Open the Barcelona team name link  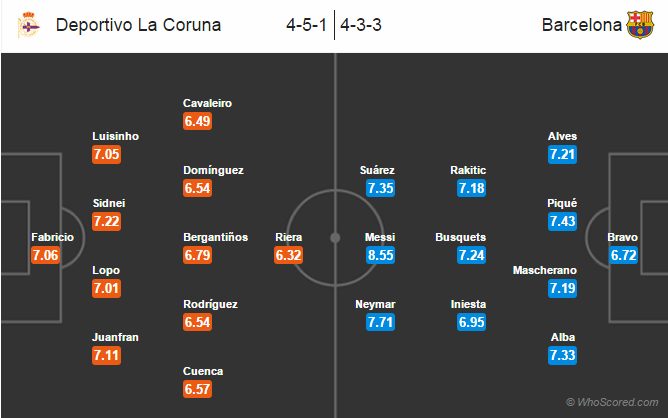click(x=582, y=25)
